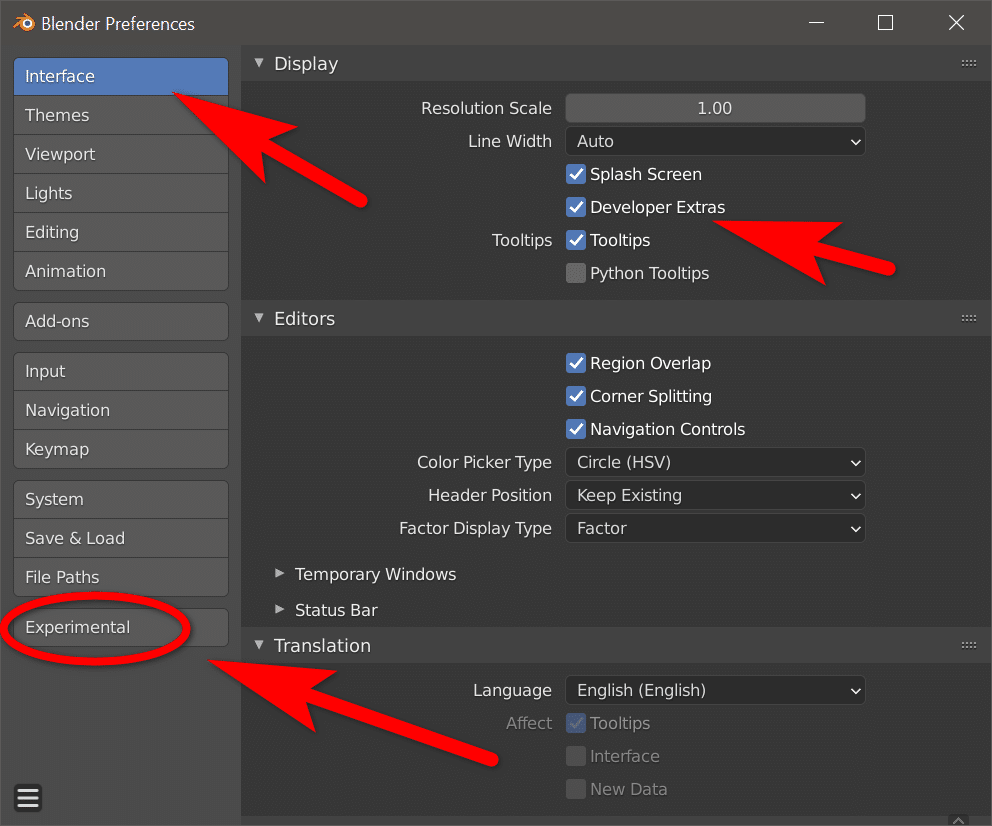Disable Navigation Controls checkbox
This screenshot has width=992, height=826.
(x=576, y=429)
